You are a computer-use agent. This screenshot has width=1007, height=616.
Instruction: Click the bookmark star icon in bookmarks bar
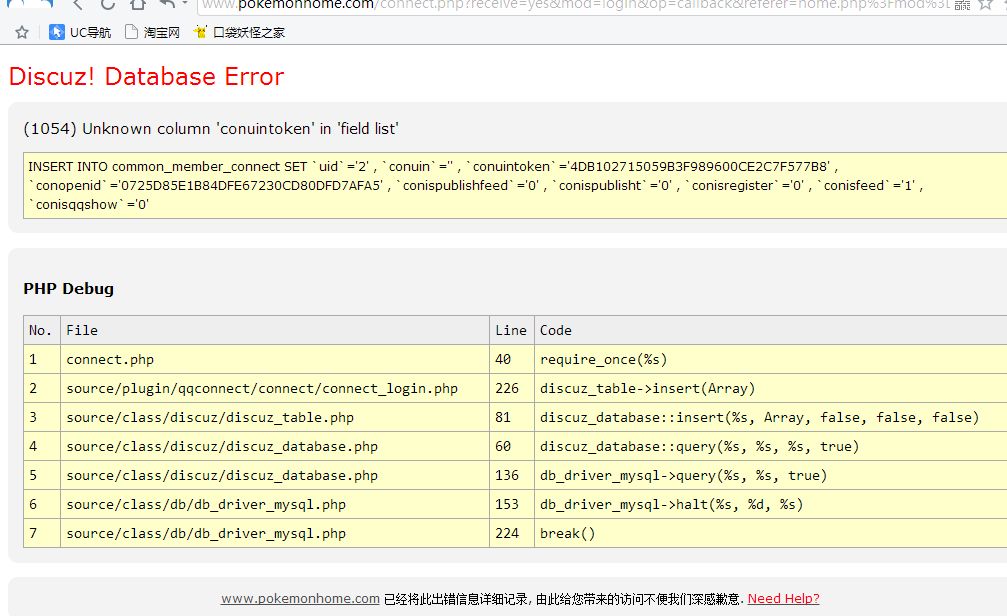(x=22, y=32)
